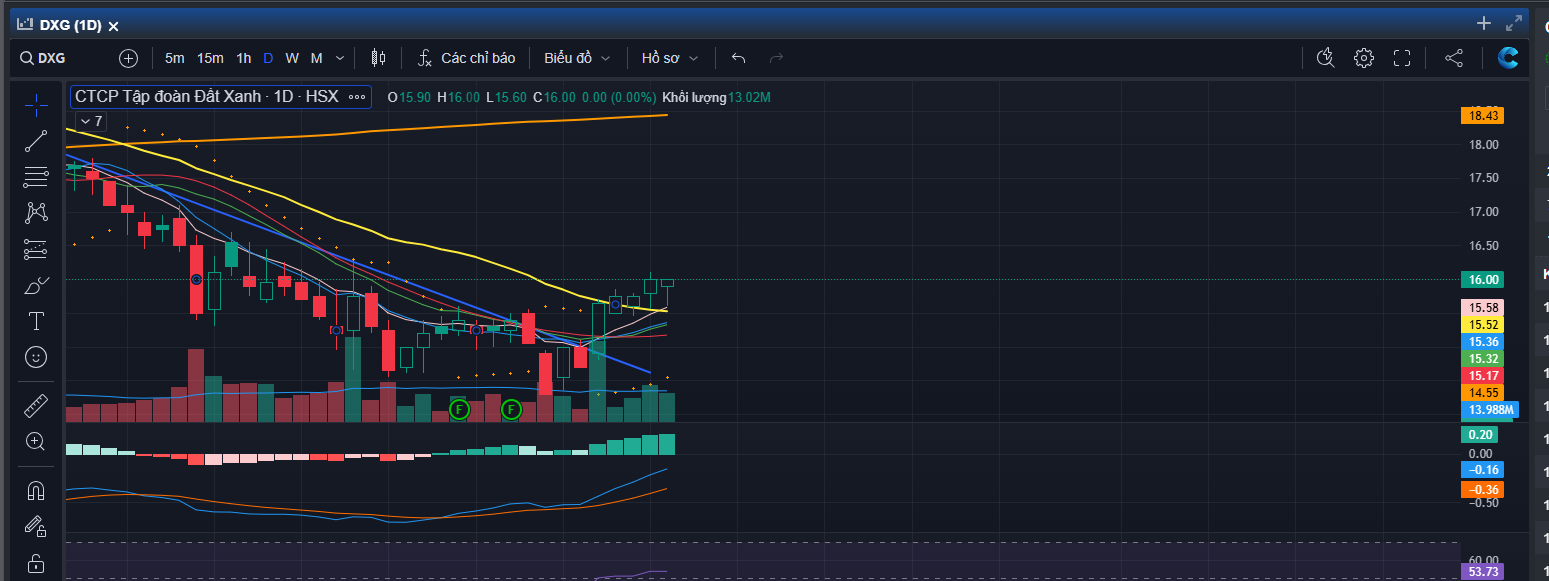Toggle magnet mode for drawings

pyautogui.click(x=37, y=490)
